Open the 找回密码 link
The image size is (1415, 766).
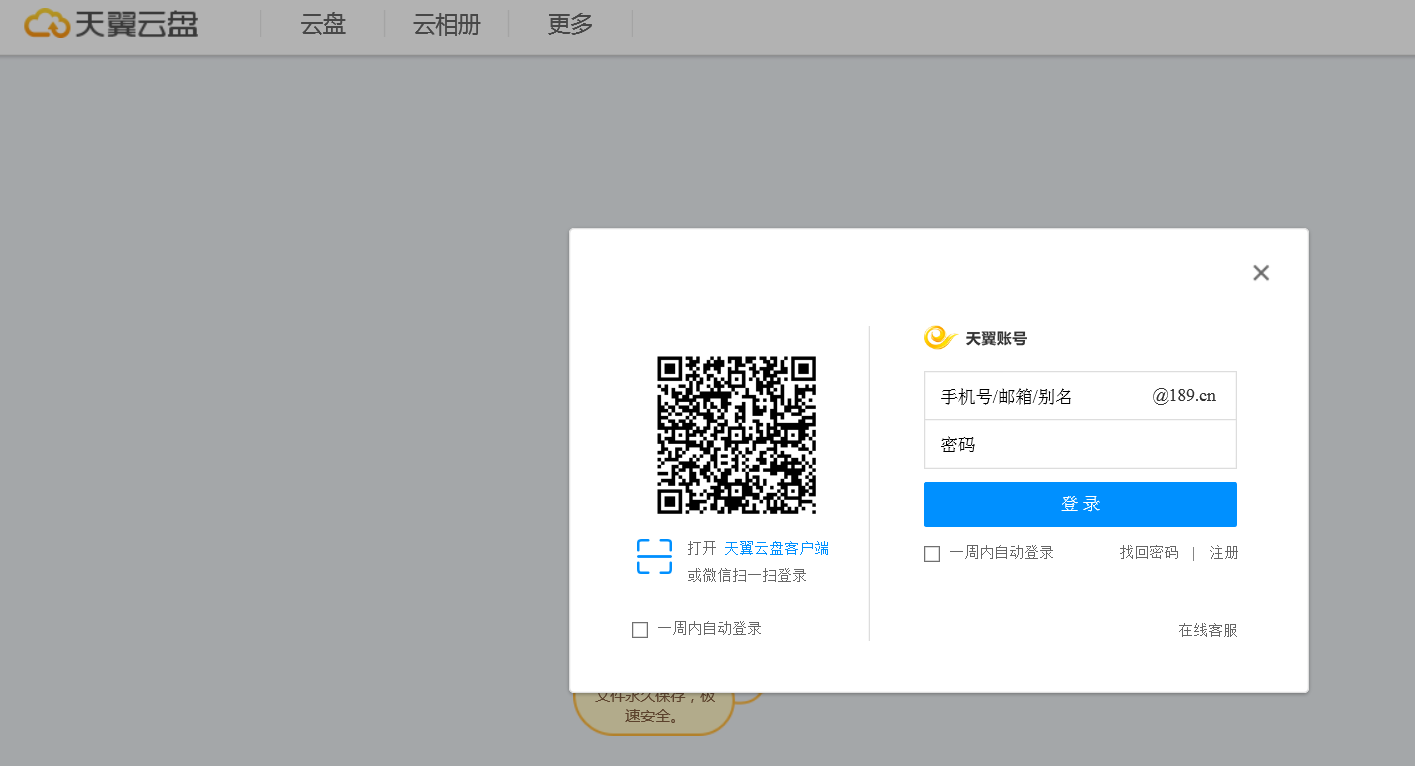[x=1149, y=553]
